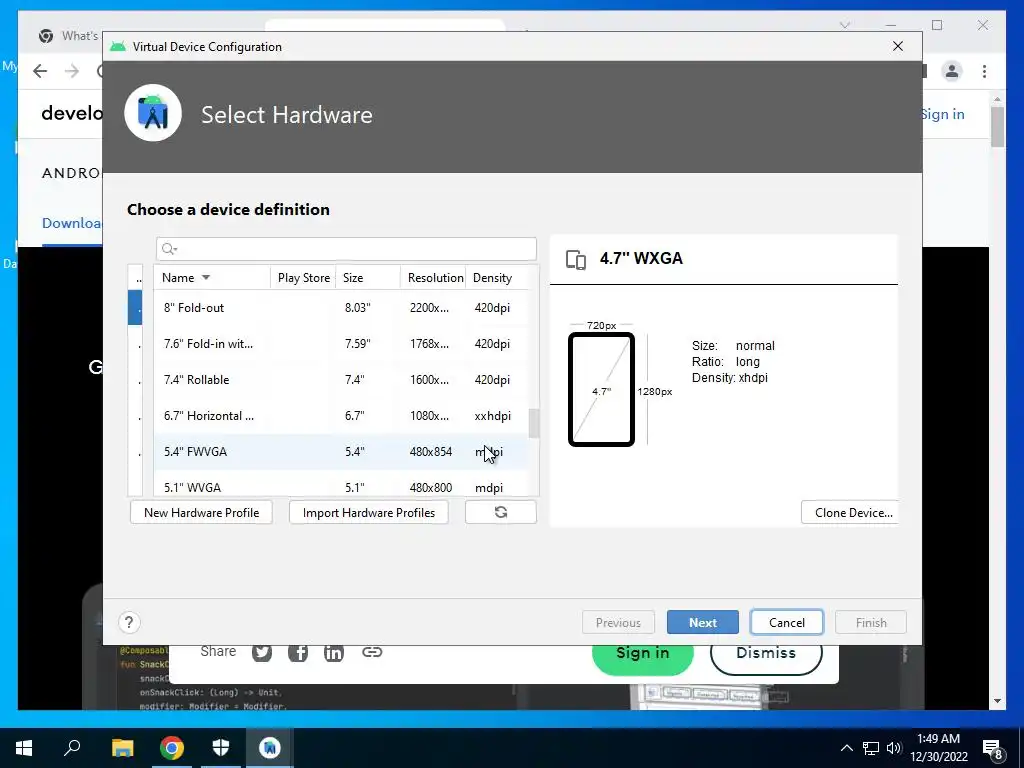Select the 5.4" FWVGA device row
Viewport: 1024px width, 768px height.
pos(341,451)
